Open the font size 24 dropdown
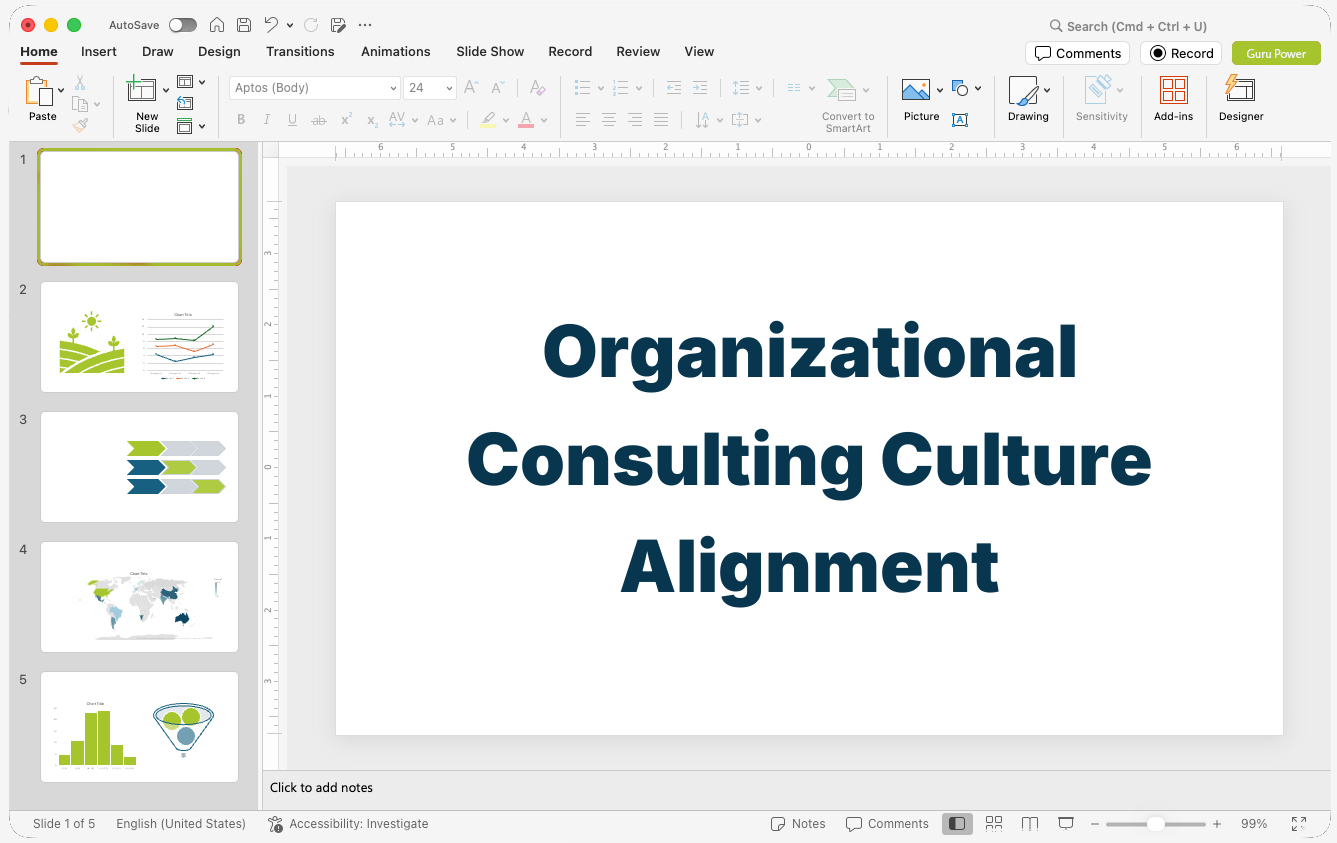Screen dimensions: 1337x843 pyautogui.click(x=449, y=88)
